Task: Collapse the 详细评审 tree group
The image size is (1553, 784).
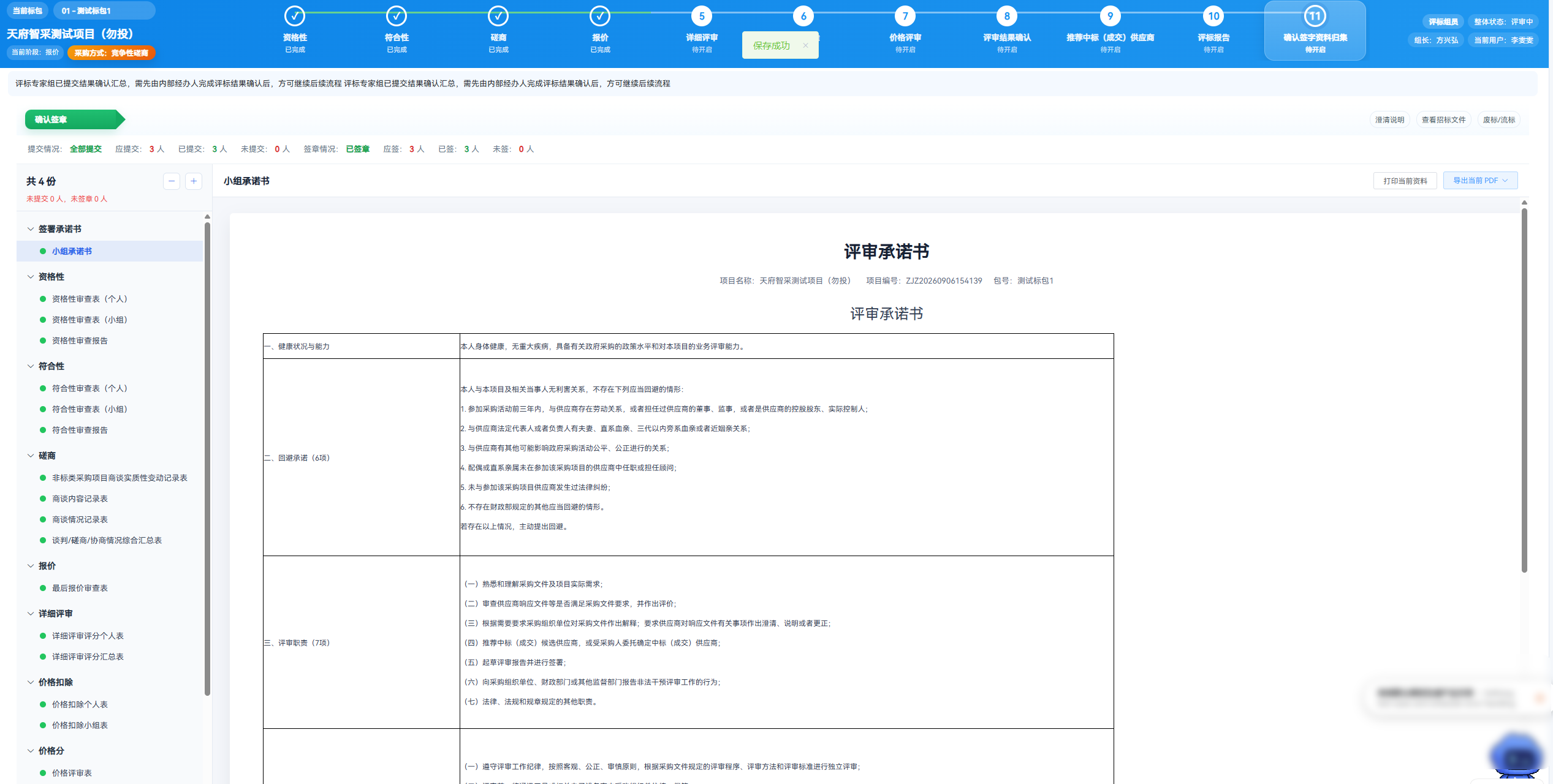Action: 31,613
